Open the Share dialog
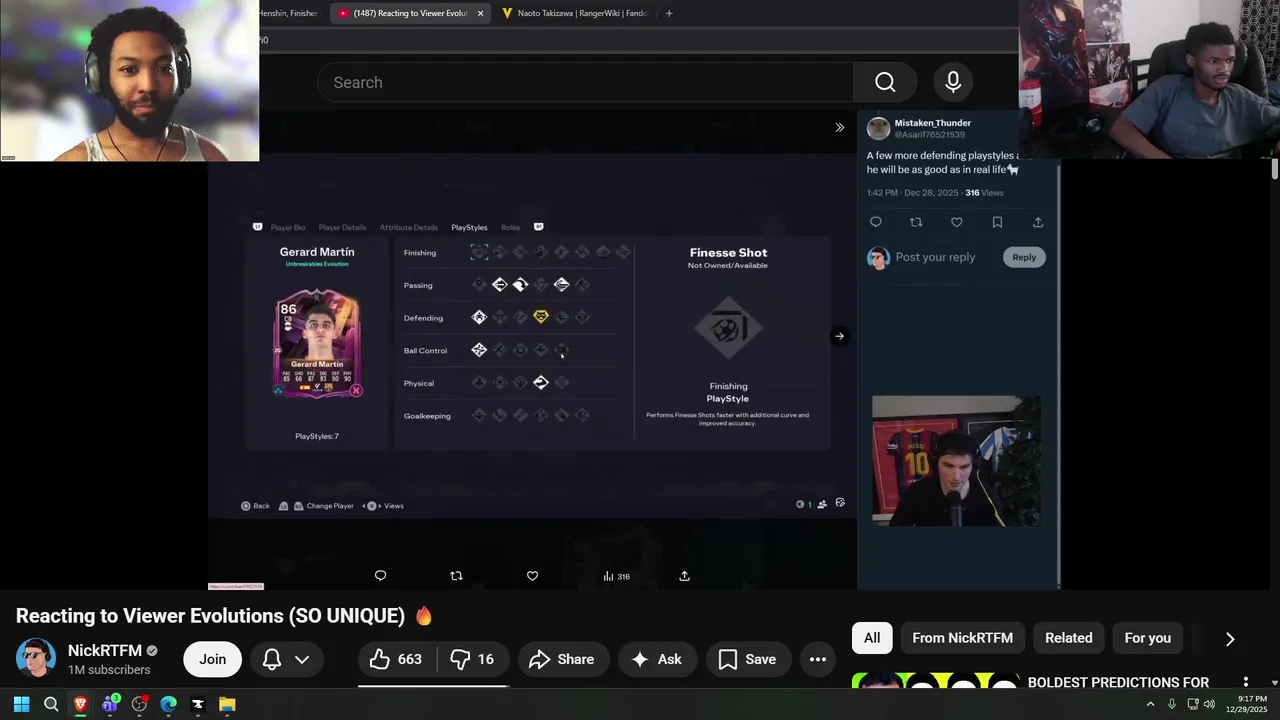 [562, 659]
